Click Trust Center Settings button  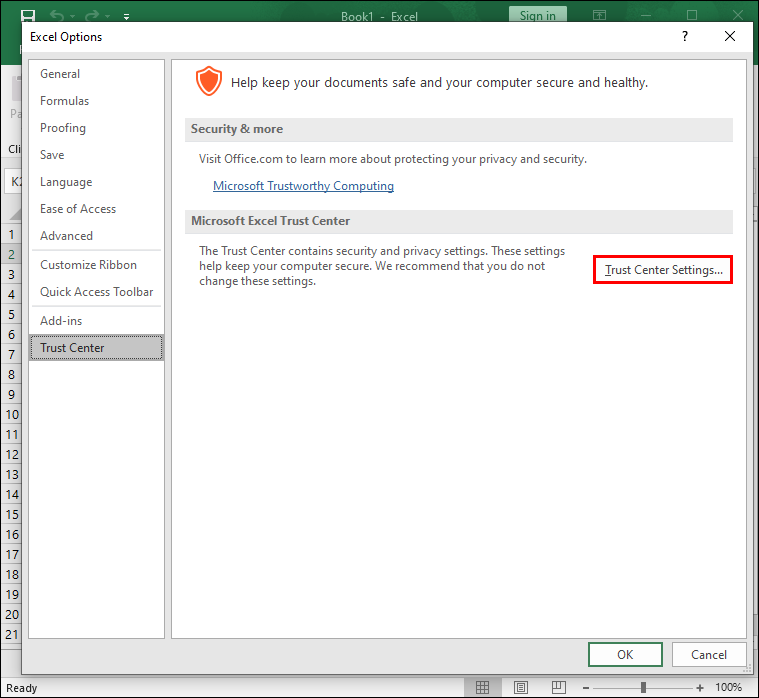(663, 270)
